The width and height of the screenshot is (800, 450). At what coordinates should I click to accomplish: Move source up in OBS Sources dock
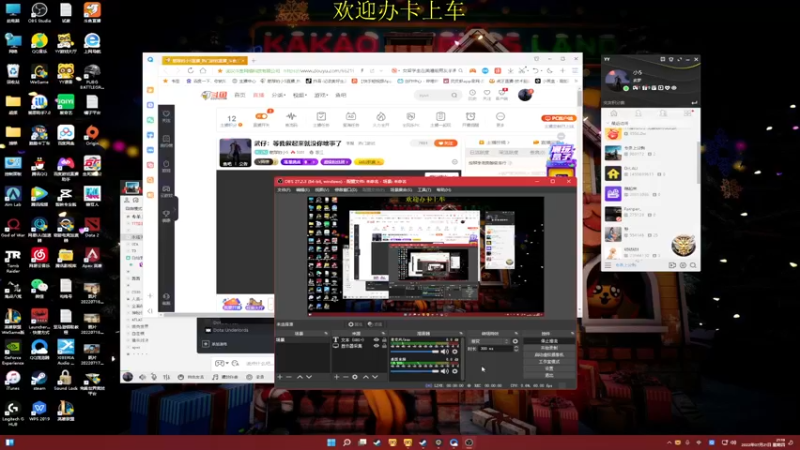click(366, 377)
